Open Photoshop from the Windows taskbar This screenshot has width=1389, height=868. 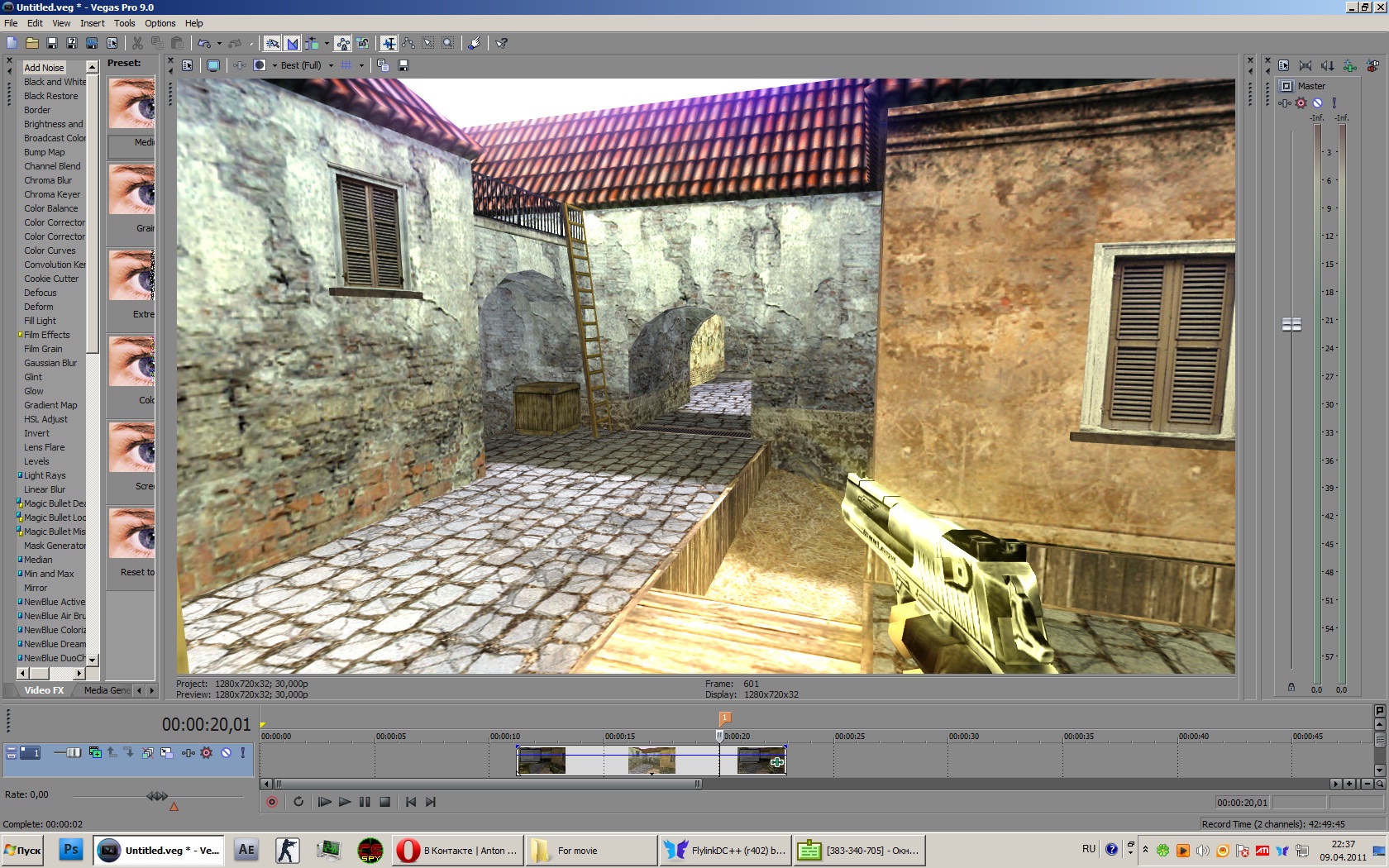tap(71, 850)
